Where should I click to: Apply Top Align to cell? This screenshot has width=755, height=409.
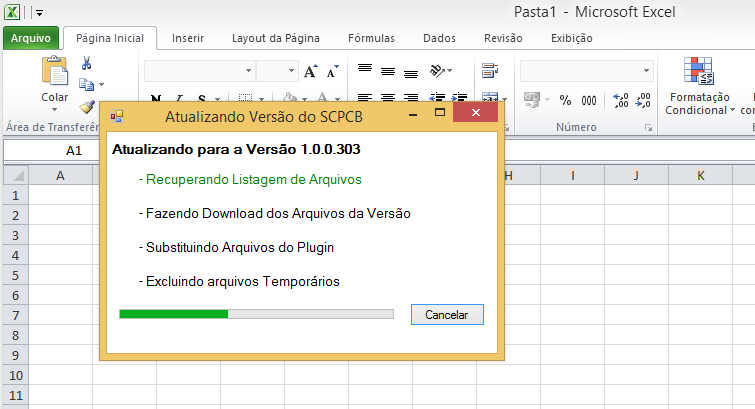point(365,70)
